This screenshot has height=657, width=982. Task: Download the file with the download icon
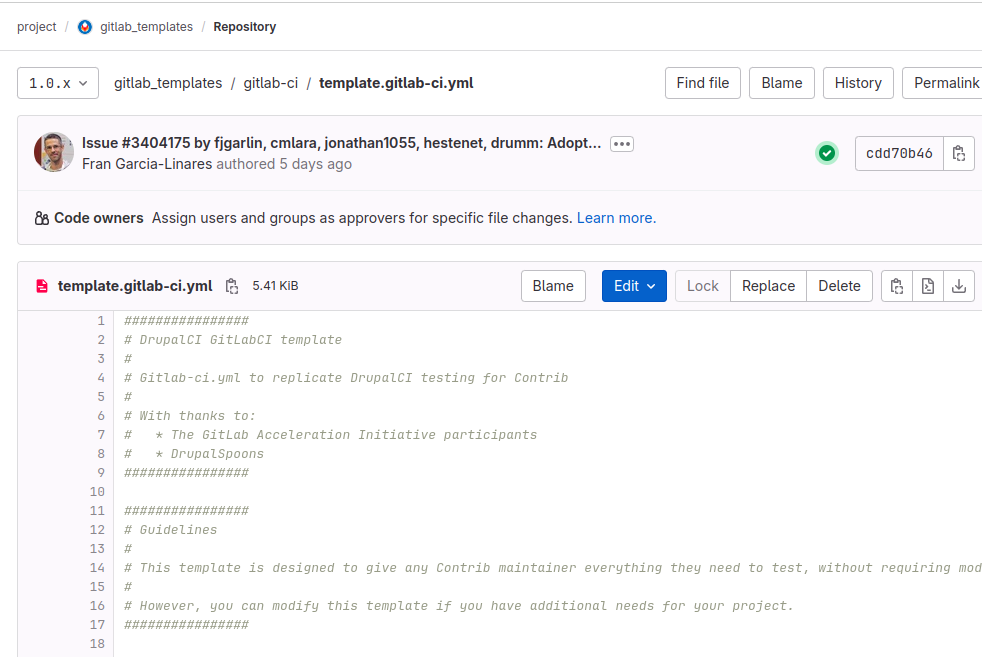(959, 286)
